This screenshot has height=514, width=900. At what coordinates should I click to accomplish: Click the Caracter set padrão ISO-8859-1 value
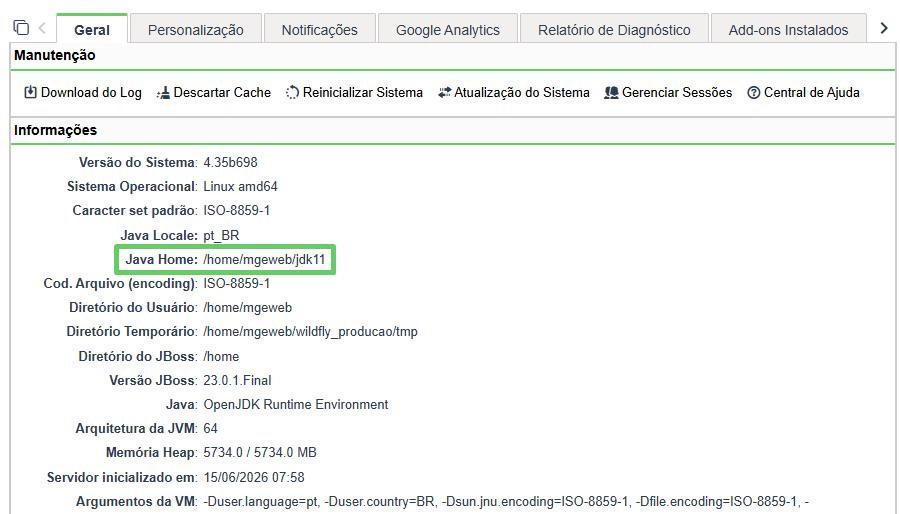[236, 211]
